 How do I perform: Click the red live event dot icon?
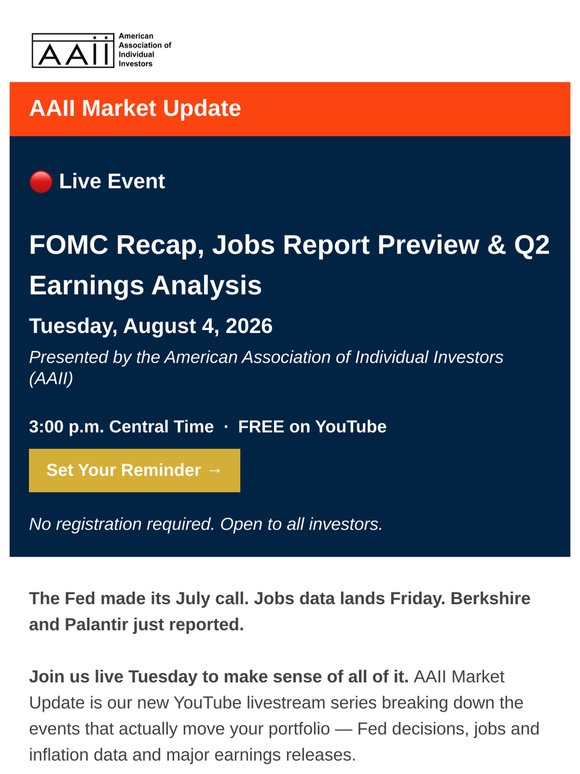(41, 182)
